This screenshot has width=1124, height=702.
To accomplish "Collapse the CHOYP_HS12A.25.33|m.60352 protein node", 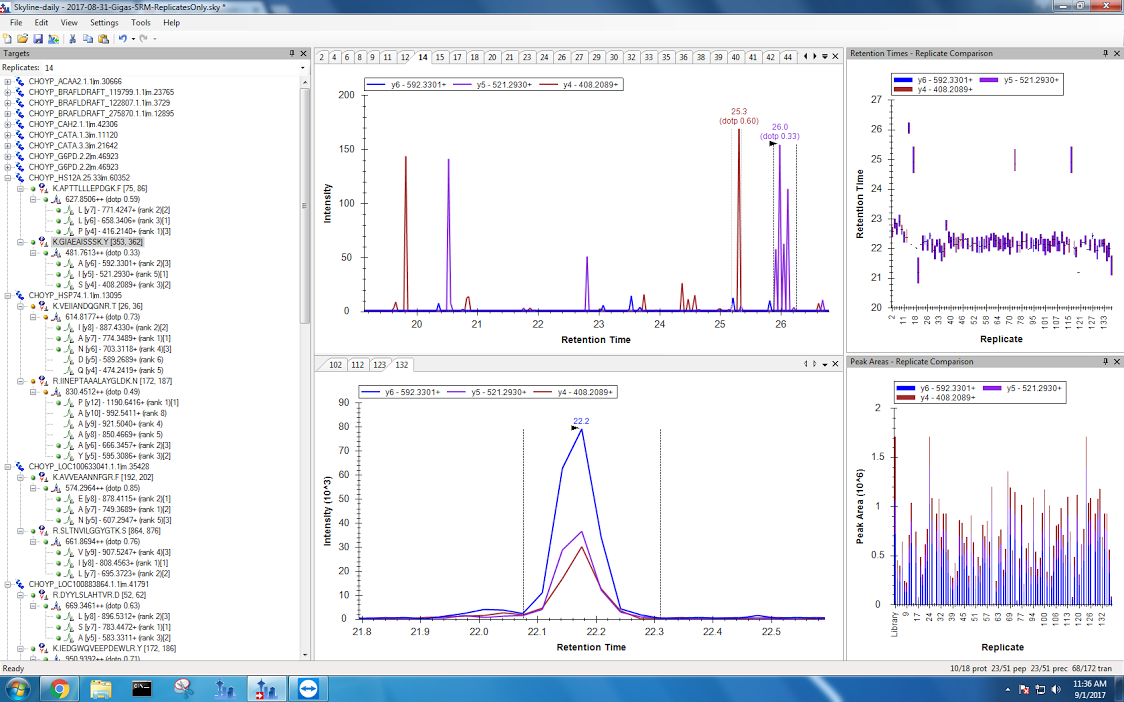I will [x=8, y=178].
